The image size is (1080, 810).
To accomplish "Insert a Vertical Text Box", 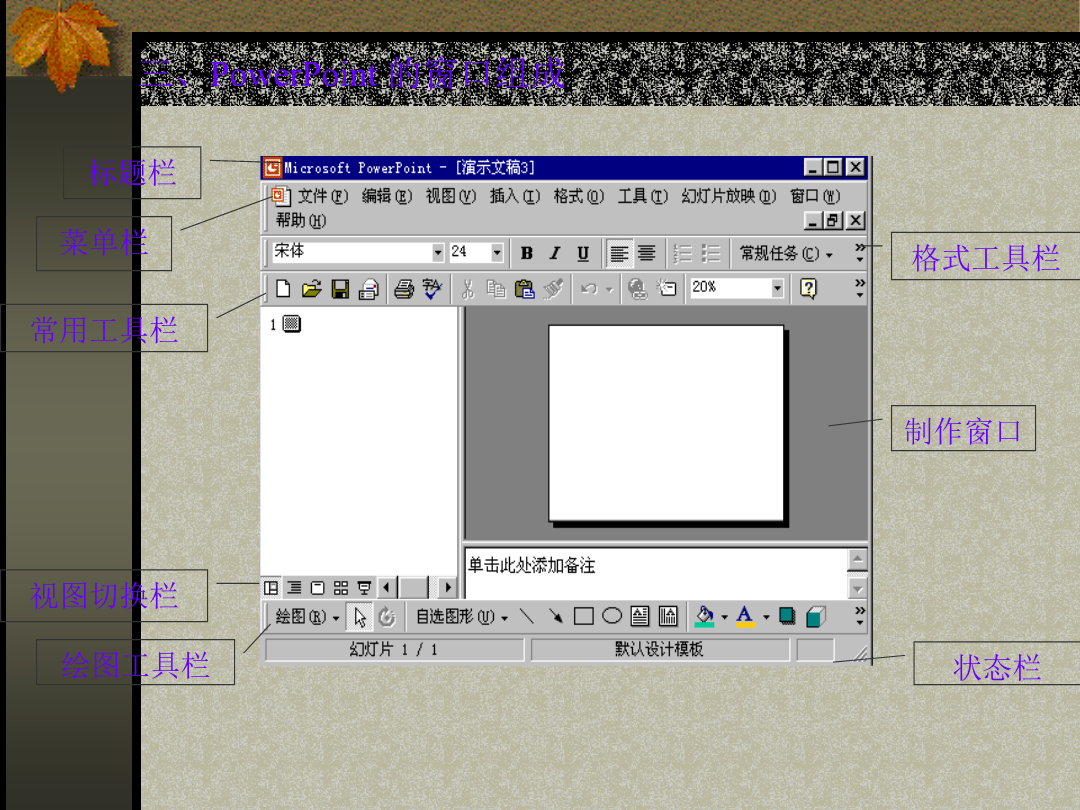I will coord(668,616).
